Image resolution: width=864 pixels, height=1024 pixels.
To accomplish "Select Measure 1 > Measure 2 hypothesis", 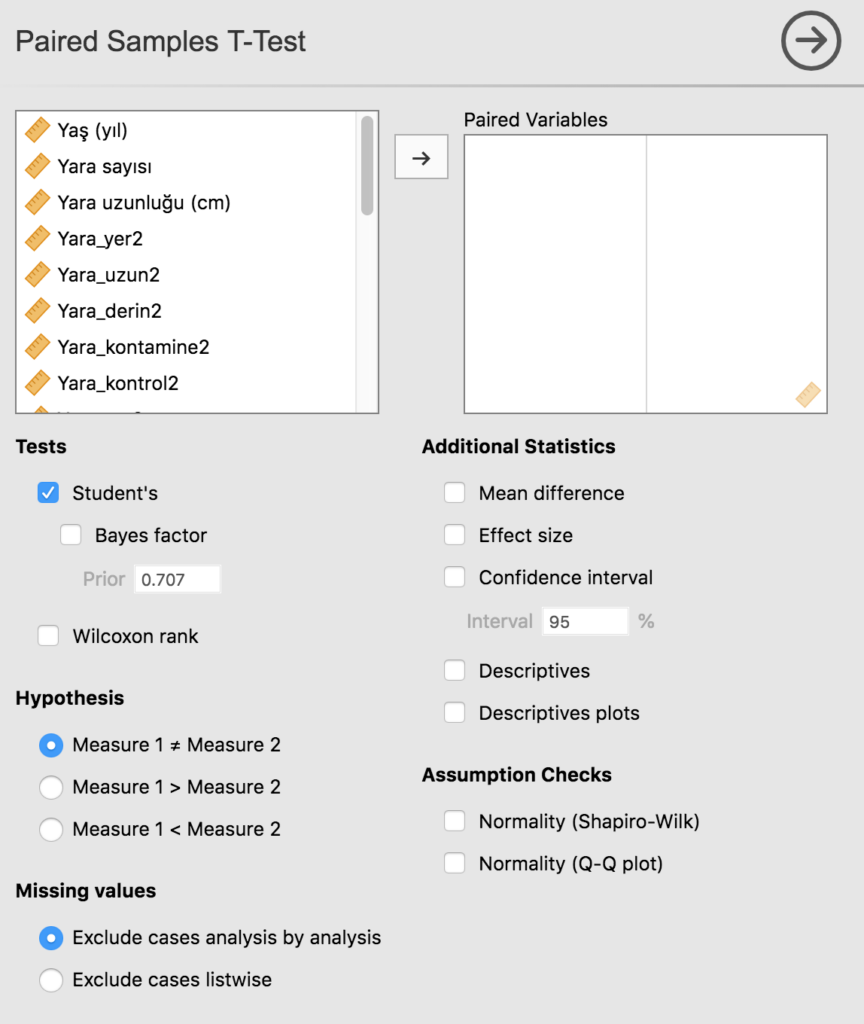I will point(51,787).
